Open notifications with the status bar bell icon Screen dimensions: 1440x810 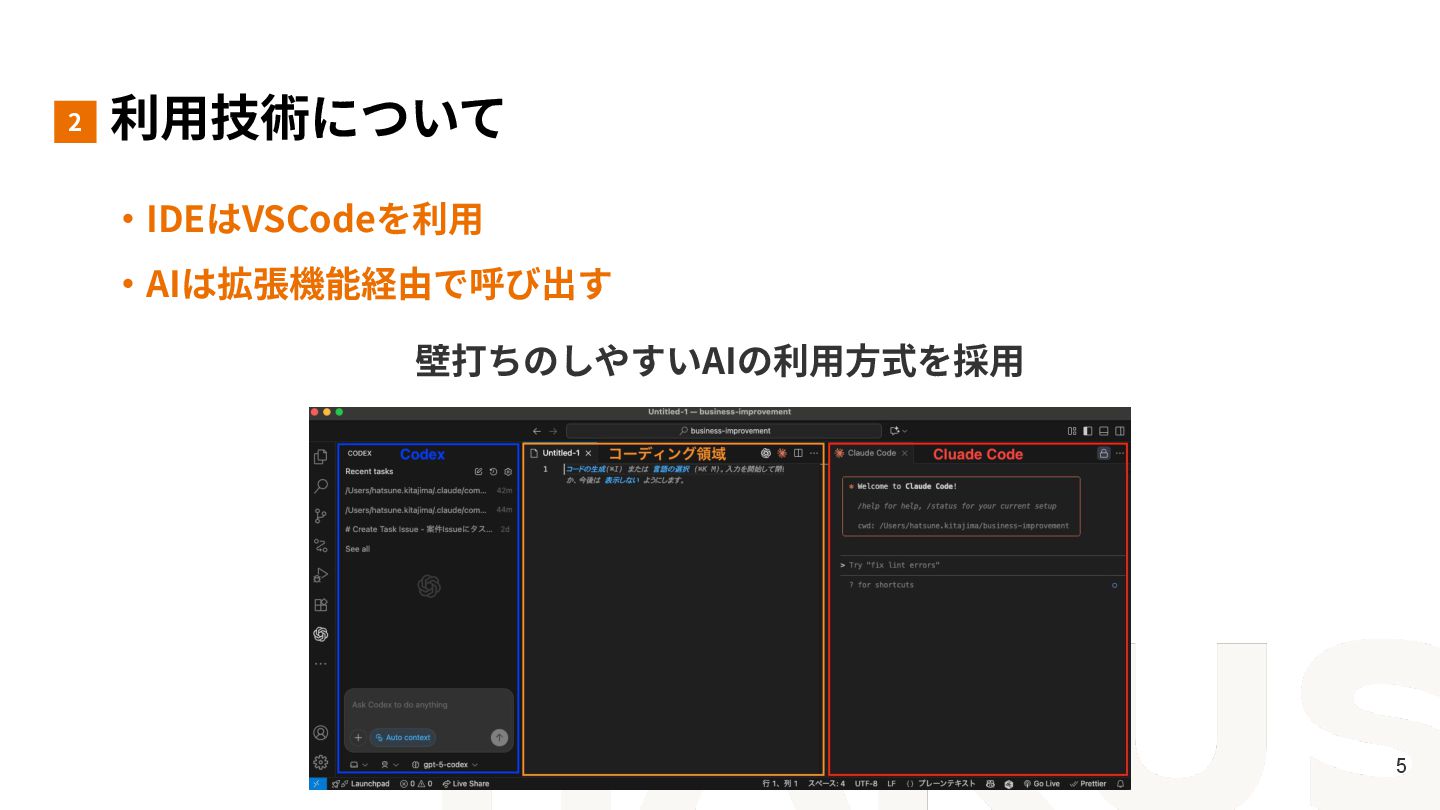[1121, 783]
